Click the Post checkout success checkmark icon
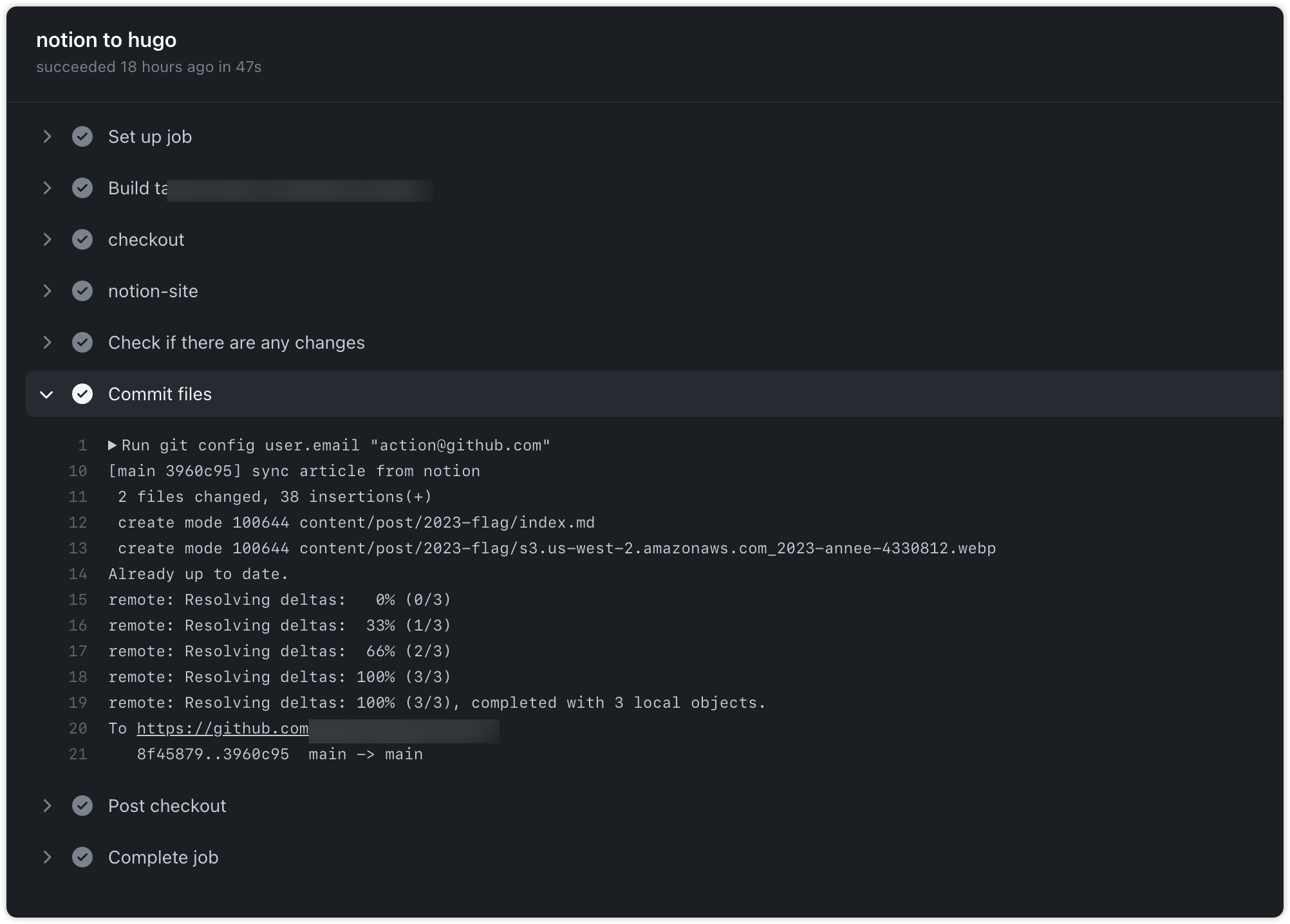 [82, 806]
